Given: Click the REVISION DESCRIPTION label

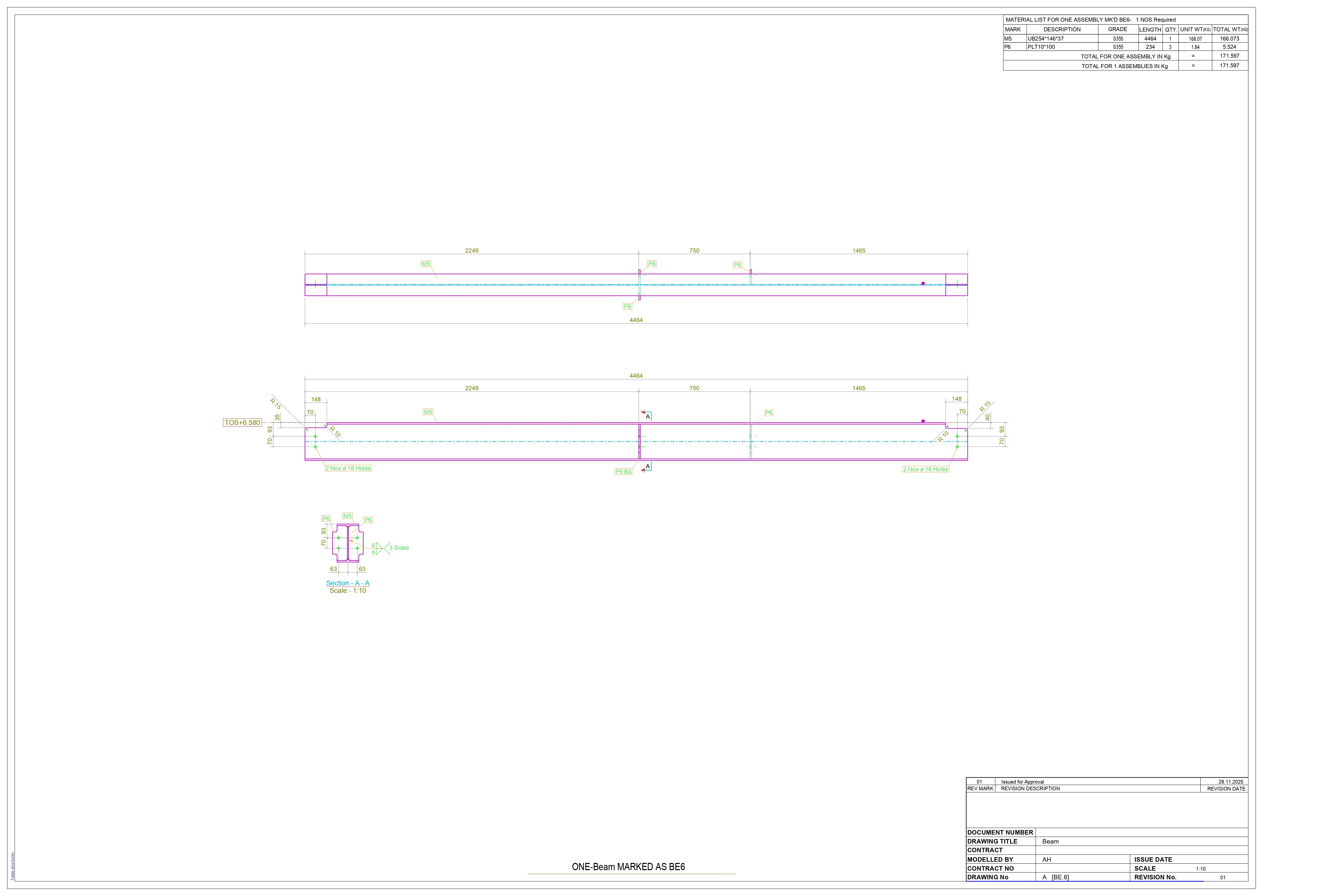Looking at the screenshot, I should (x=1030, y=789).
